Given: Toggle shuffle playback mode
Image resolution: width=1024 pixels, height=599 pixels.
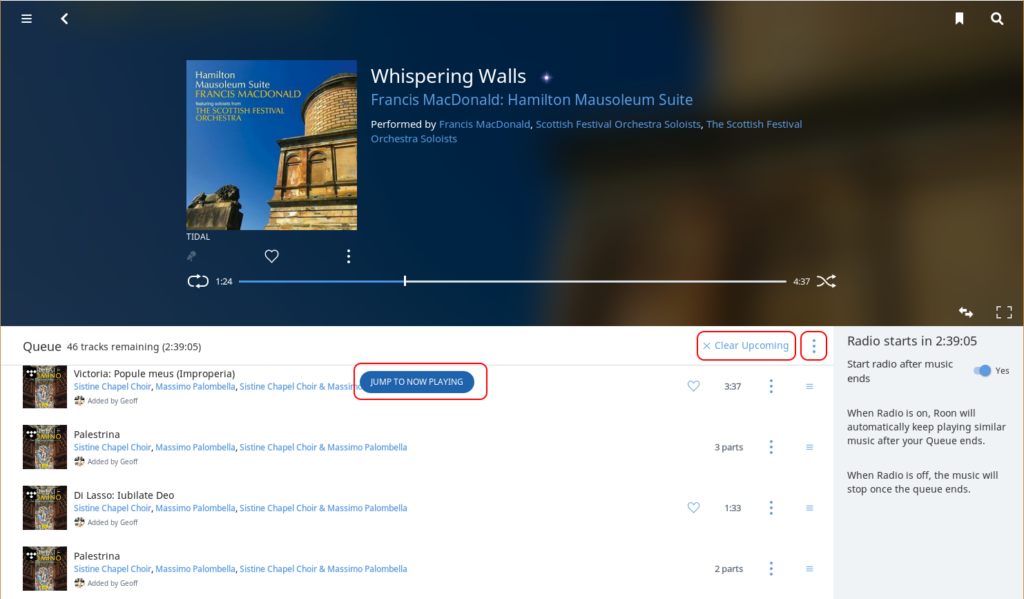Looking at the screenshot, I should (826, 282).
